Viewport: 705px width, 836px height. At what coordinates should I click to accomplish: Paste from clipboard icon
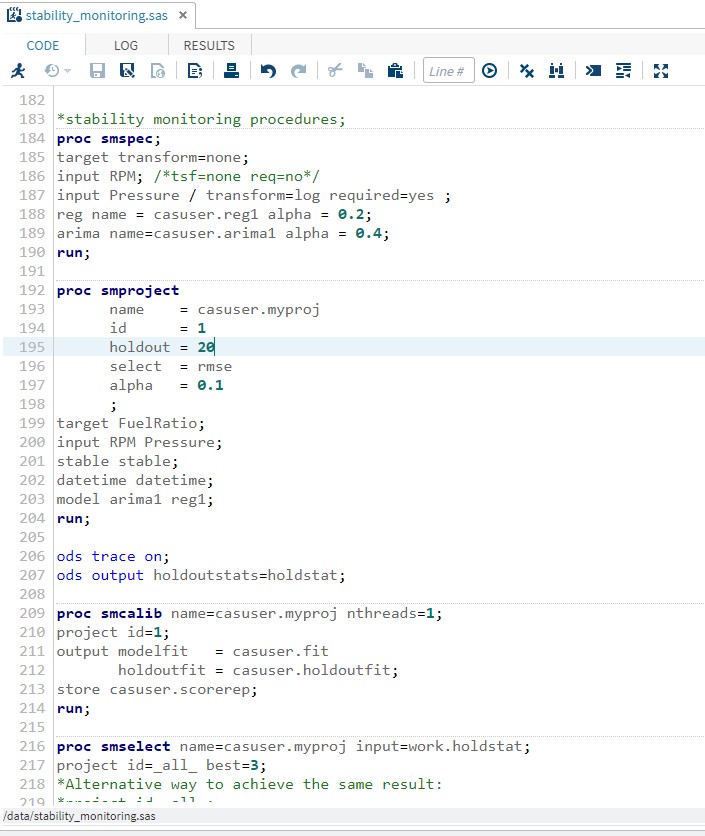click(x=394, y=71)
